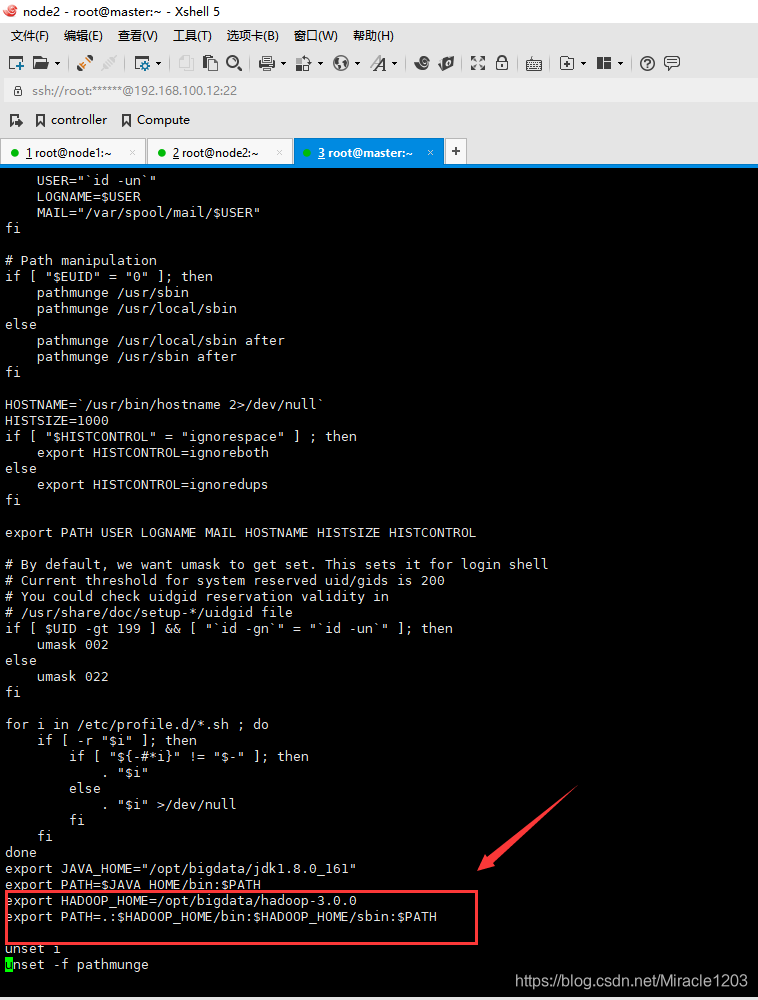Close the root@node2 tab

point(279,152)
